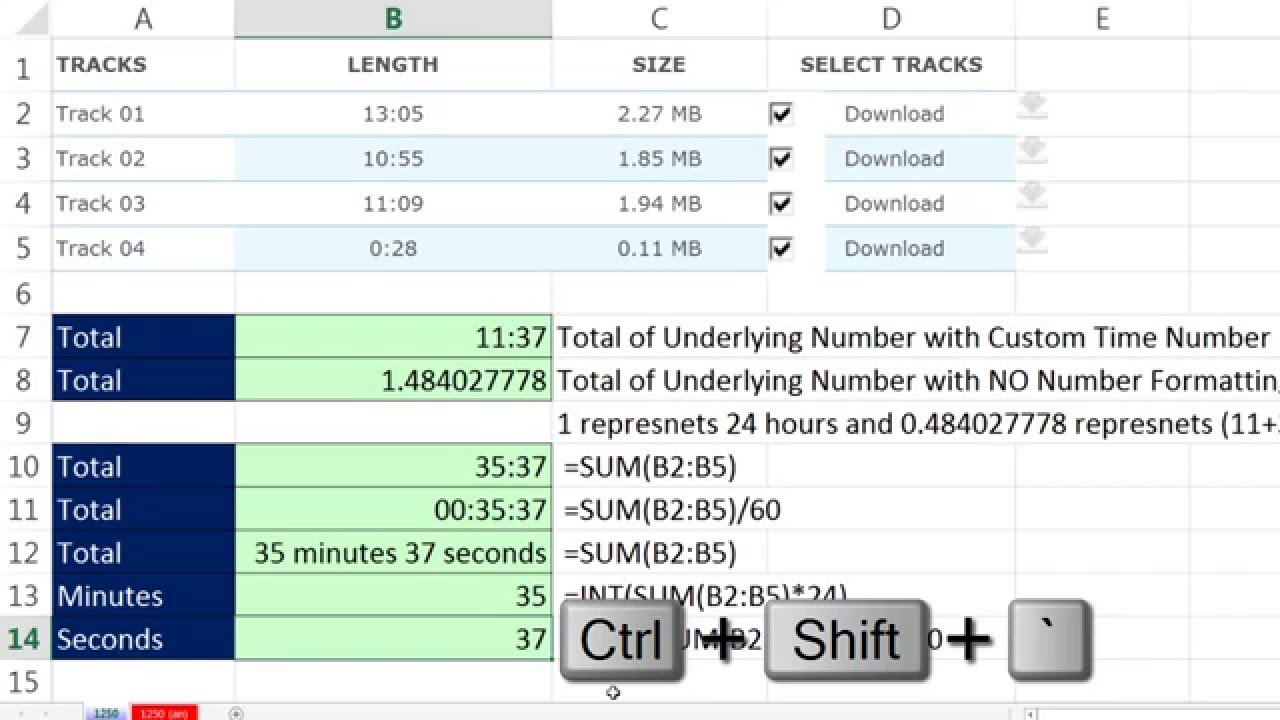Image resolution: width=1280 pixels, height=720 pixels.
Task: Uncheck the Track 01 checkbox
Action: click(x=781, y=114)
